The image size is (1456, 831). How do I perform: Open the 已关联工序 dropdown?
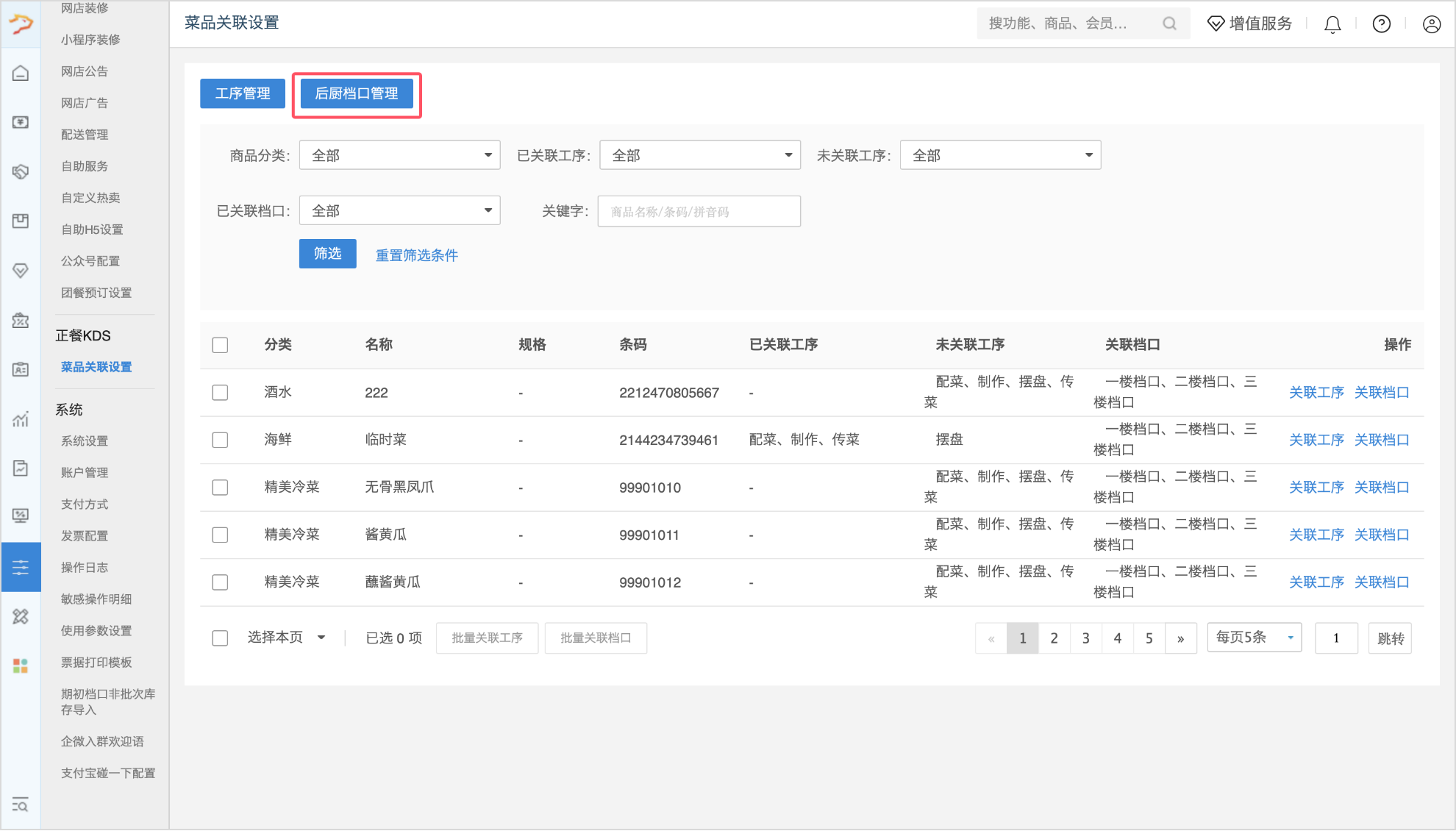[700, 155]
